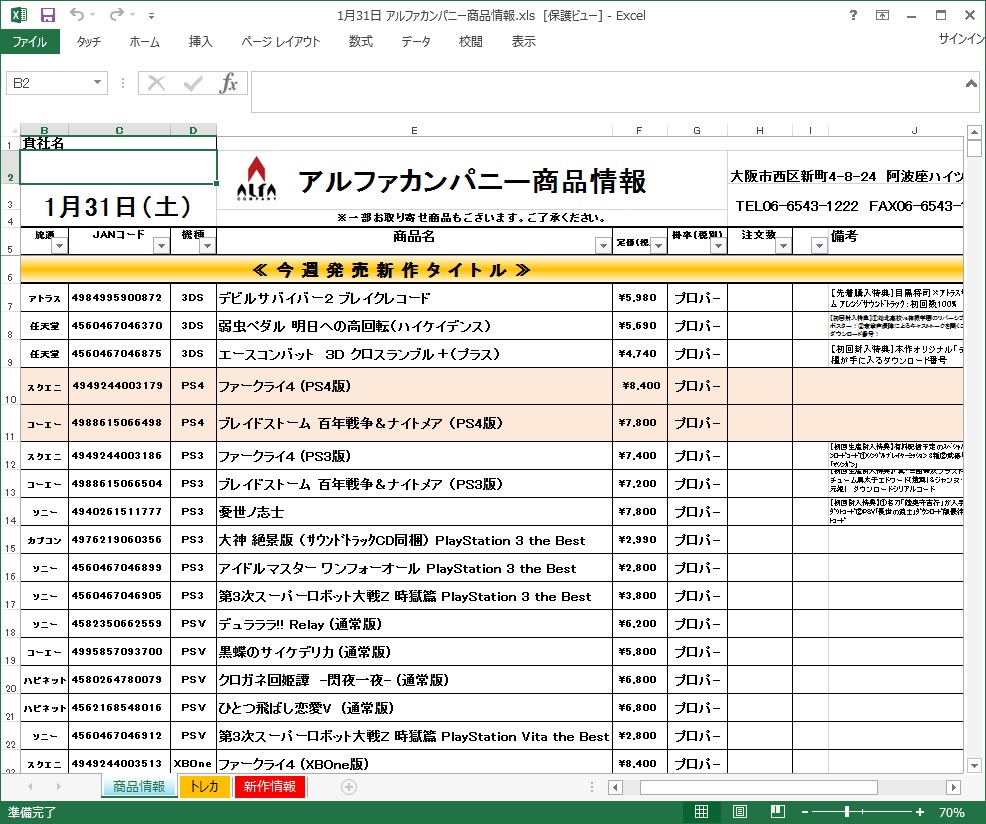Select the トレカ sheet tab
This screenshot has width=986, height=824.
[x=204, y=786]
